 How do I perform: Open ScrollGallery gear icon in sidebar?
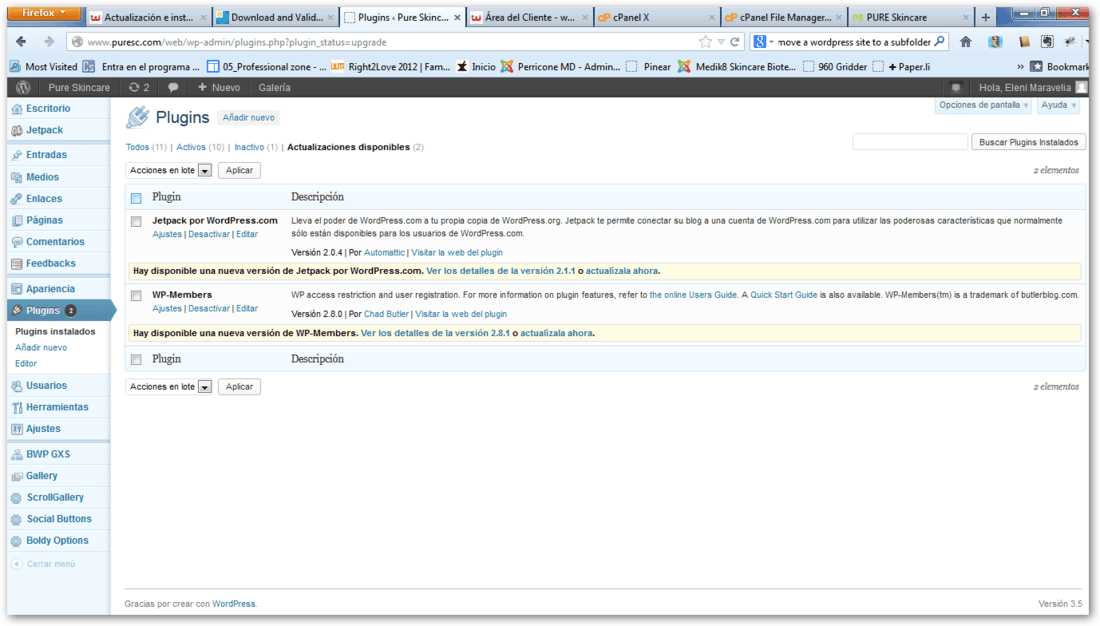[x=17, y=498]
